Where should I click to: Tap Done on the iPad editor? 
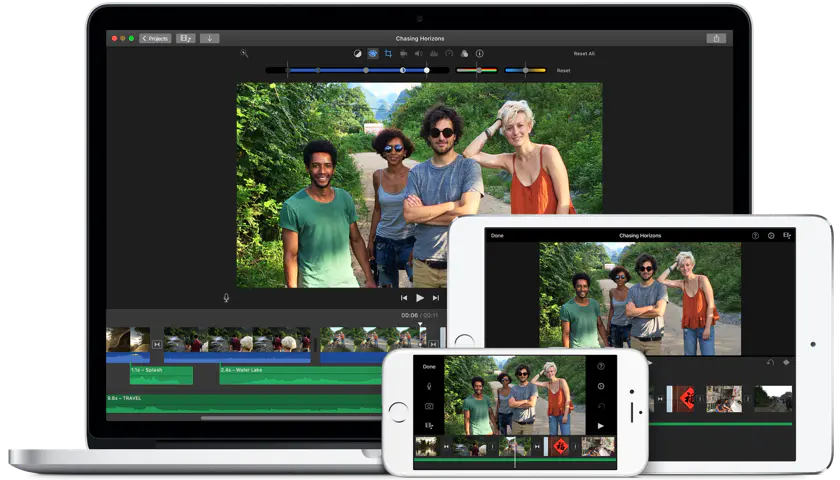tap(497, 236)
